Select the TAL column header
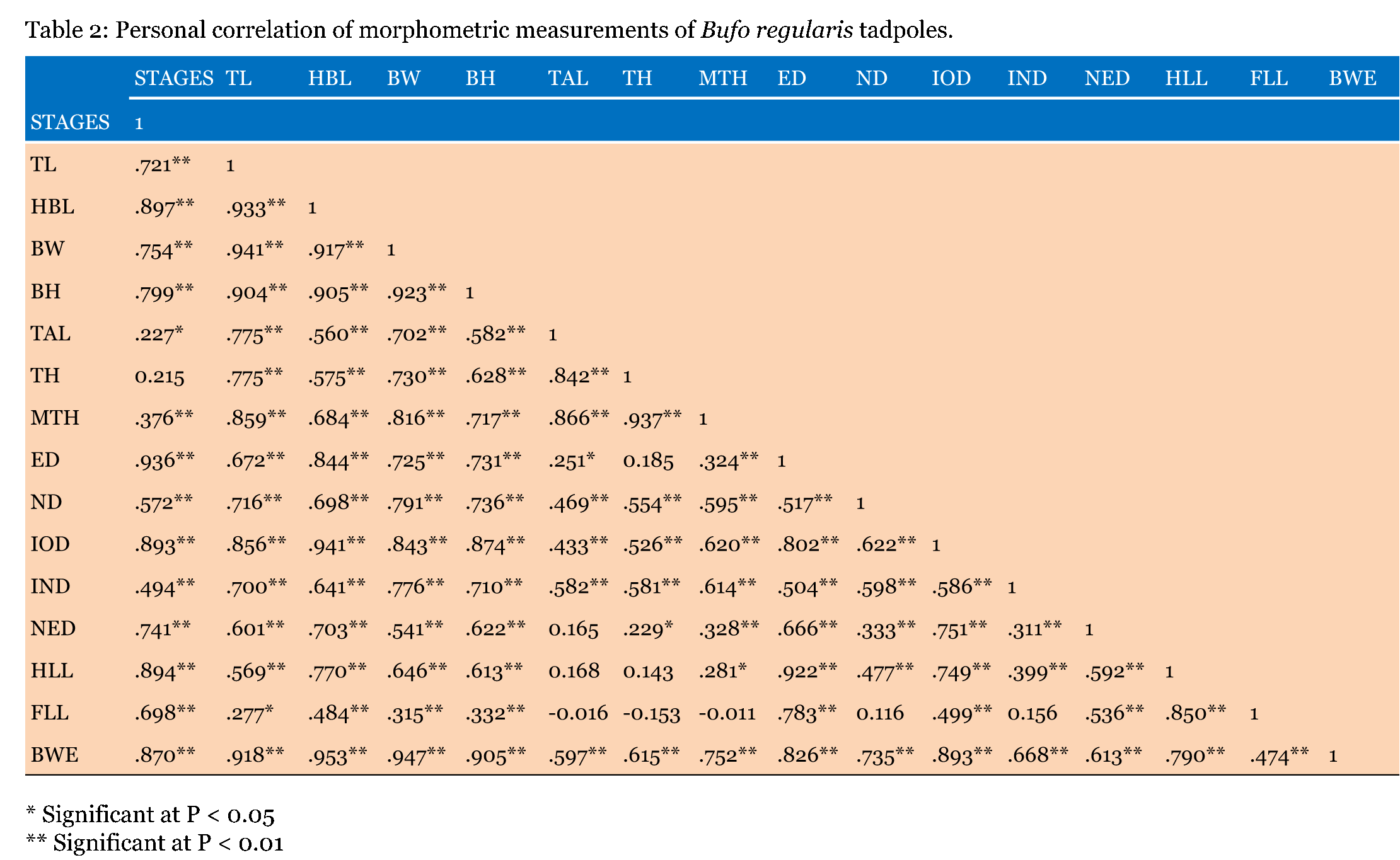The width and height of the screenshot is (1400, 860). [567, 78]
